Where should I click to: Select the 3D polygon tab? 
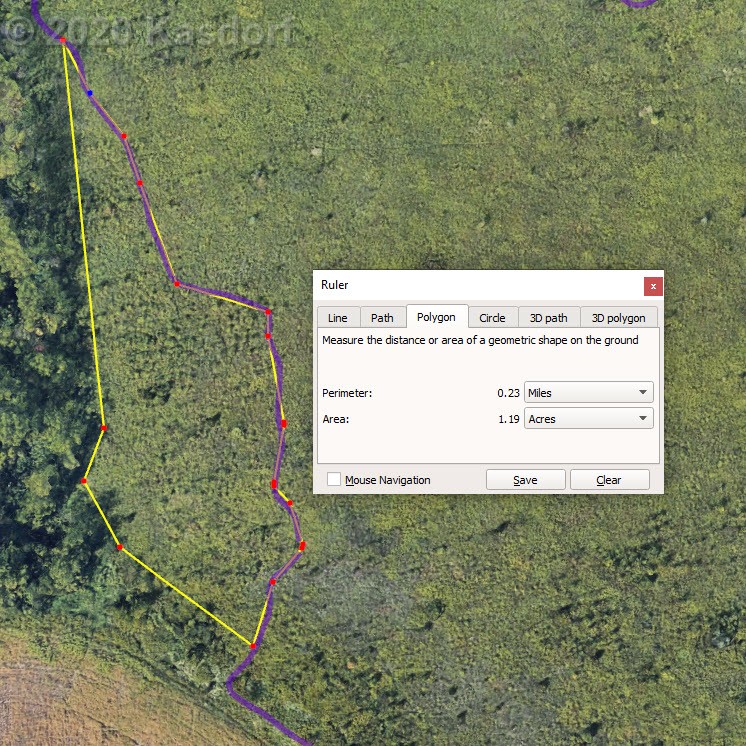(618, 318)
